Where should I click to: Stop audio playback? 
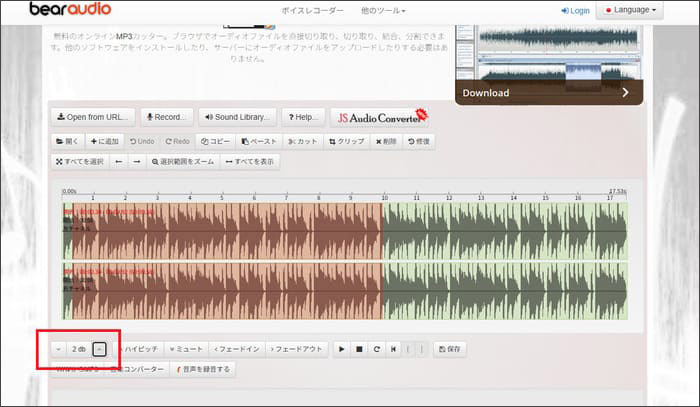359,349
